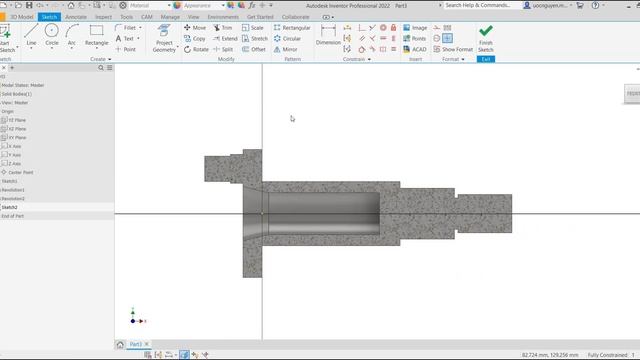Insert an ACAD file
Screen dimensions: 640x360
415,49
